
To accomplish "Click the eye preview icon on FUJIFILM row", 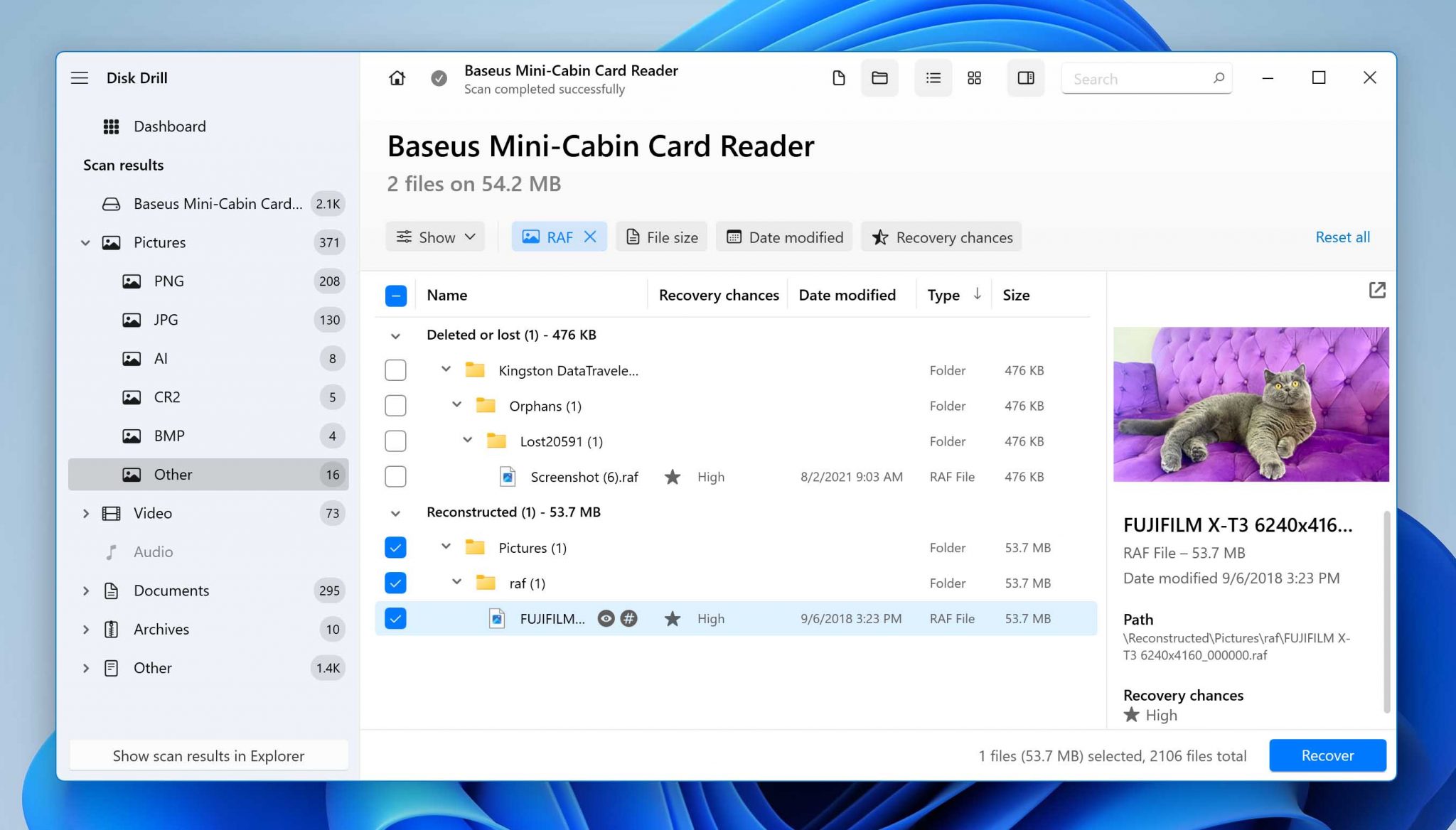I will click(x=606, y=618).
